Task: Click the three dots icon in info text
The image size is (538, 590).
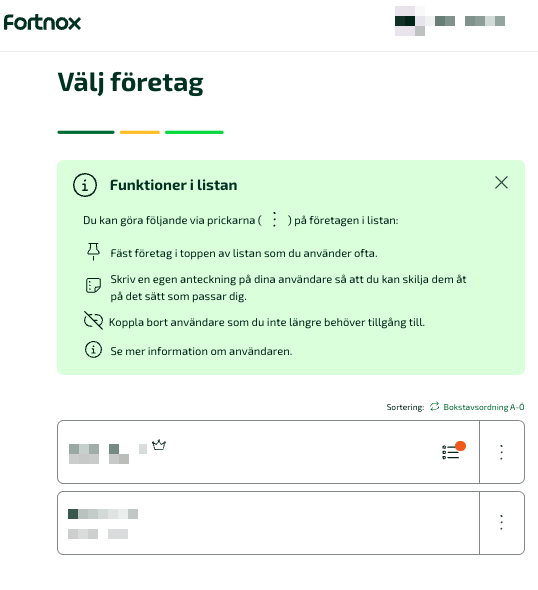Action: point(274,219)
